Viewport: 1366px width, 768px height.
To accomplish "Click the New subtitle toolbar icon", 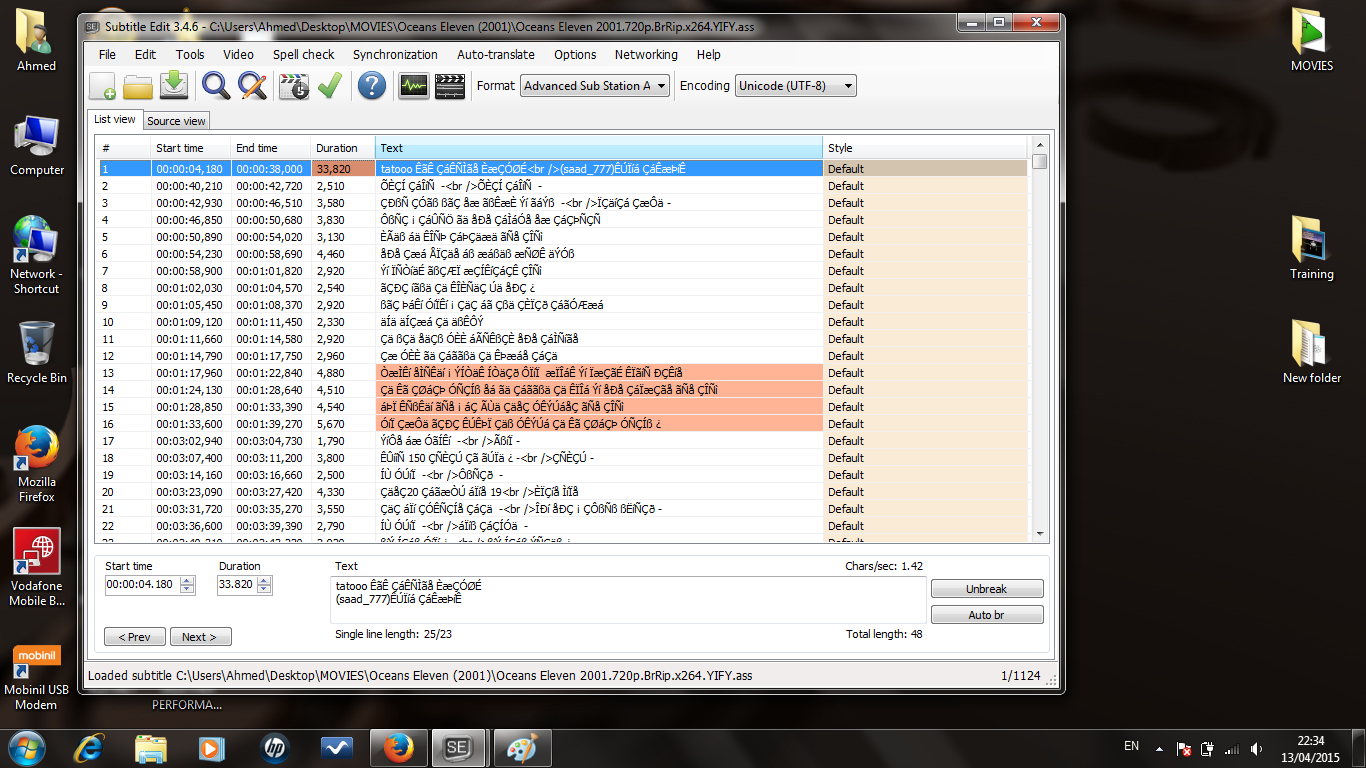I will (103, 86).
